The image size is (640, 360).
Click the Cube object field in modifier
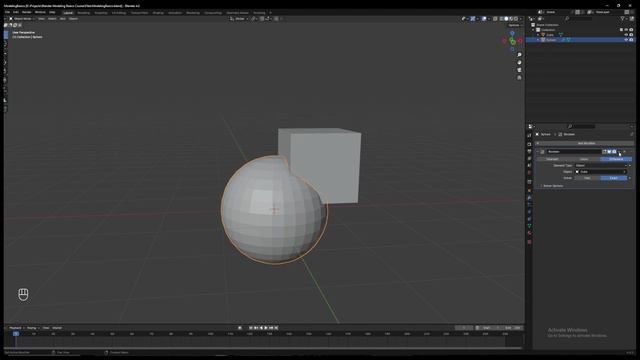click(x=601, y=172)
